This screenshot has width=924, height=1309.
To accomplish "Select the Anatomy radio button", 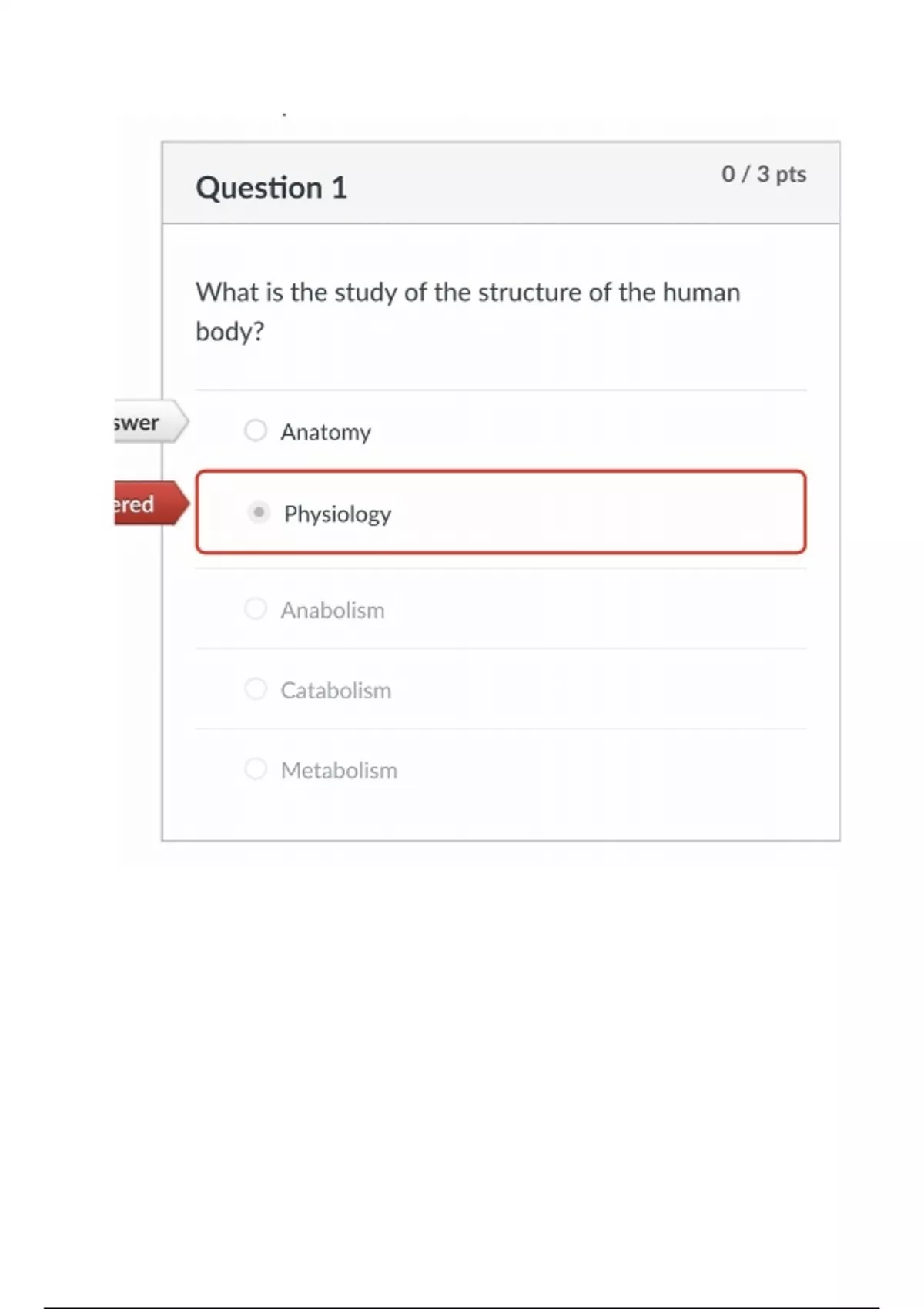I will tap(256, 430).
